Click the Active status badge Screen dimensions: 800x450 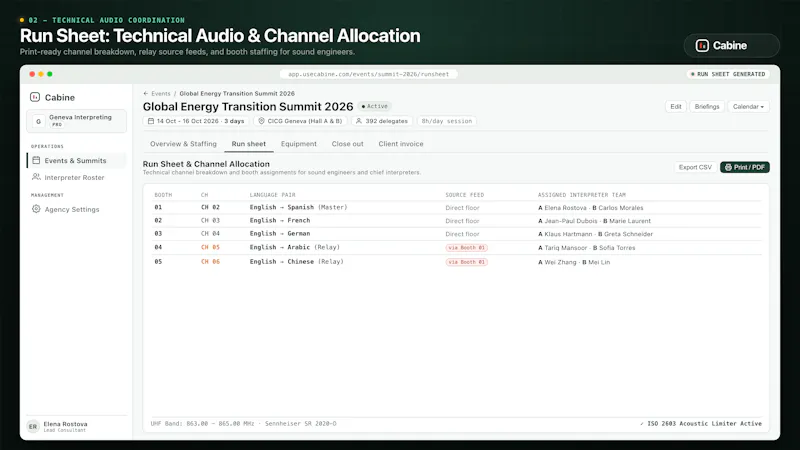[x=374, y=106]
